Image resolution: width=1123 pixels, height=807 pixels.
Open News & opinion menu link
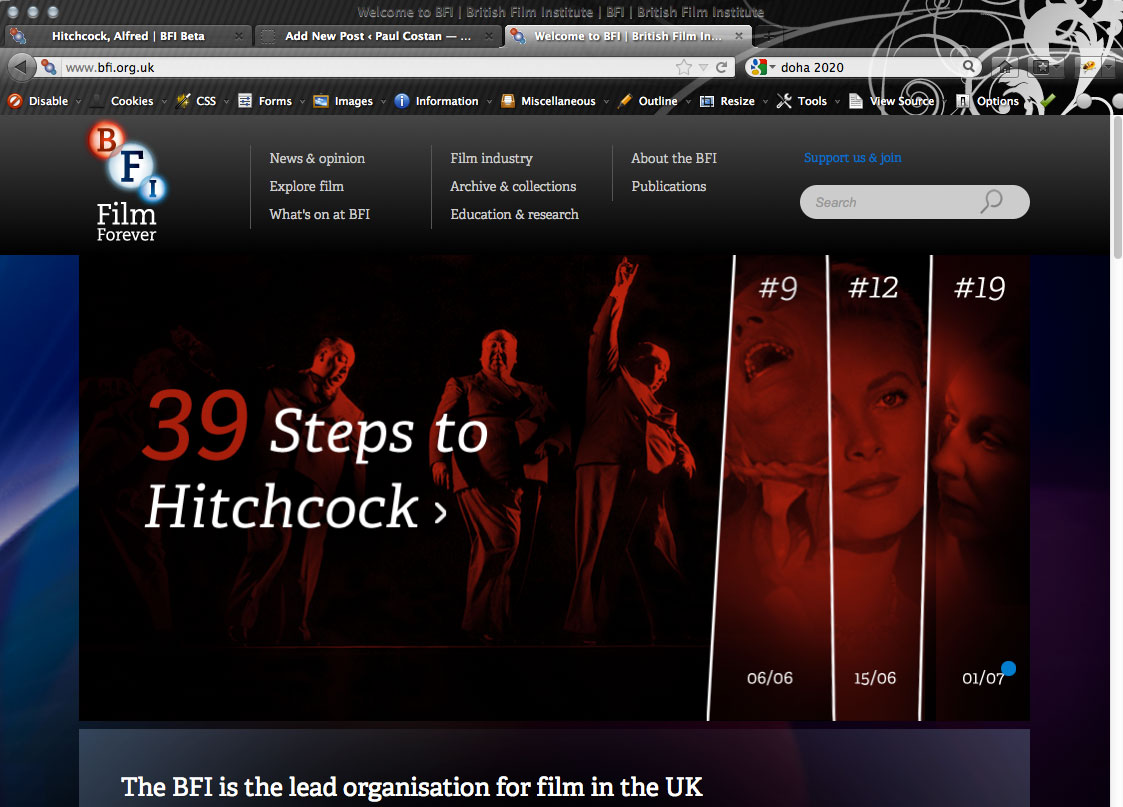coord(317,158)
